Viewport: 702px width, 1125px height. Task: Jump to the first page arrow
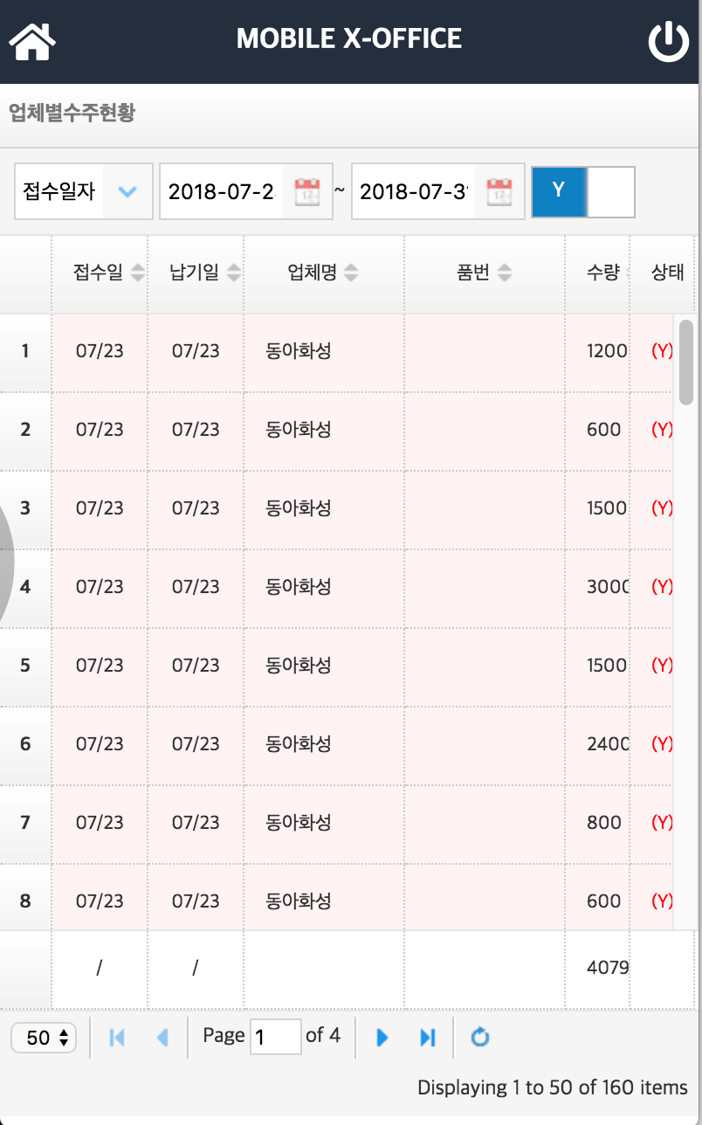[x=116, y=1037]
